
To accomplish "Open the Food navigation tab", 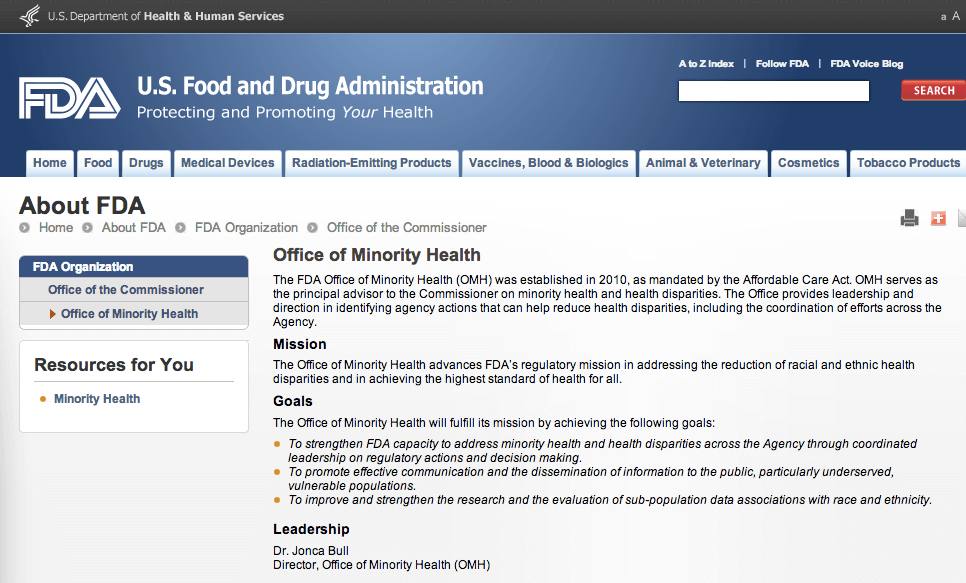I will coord(98,163).
